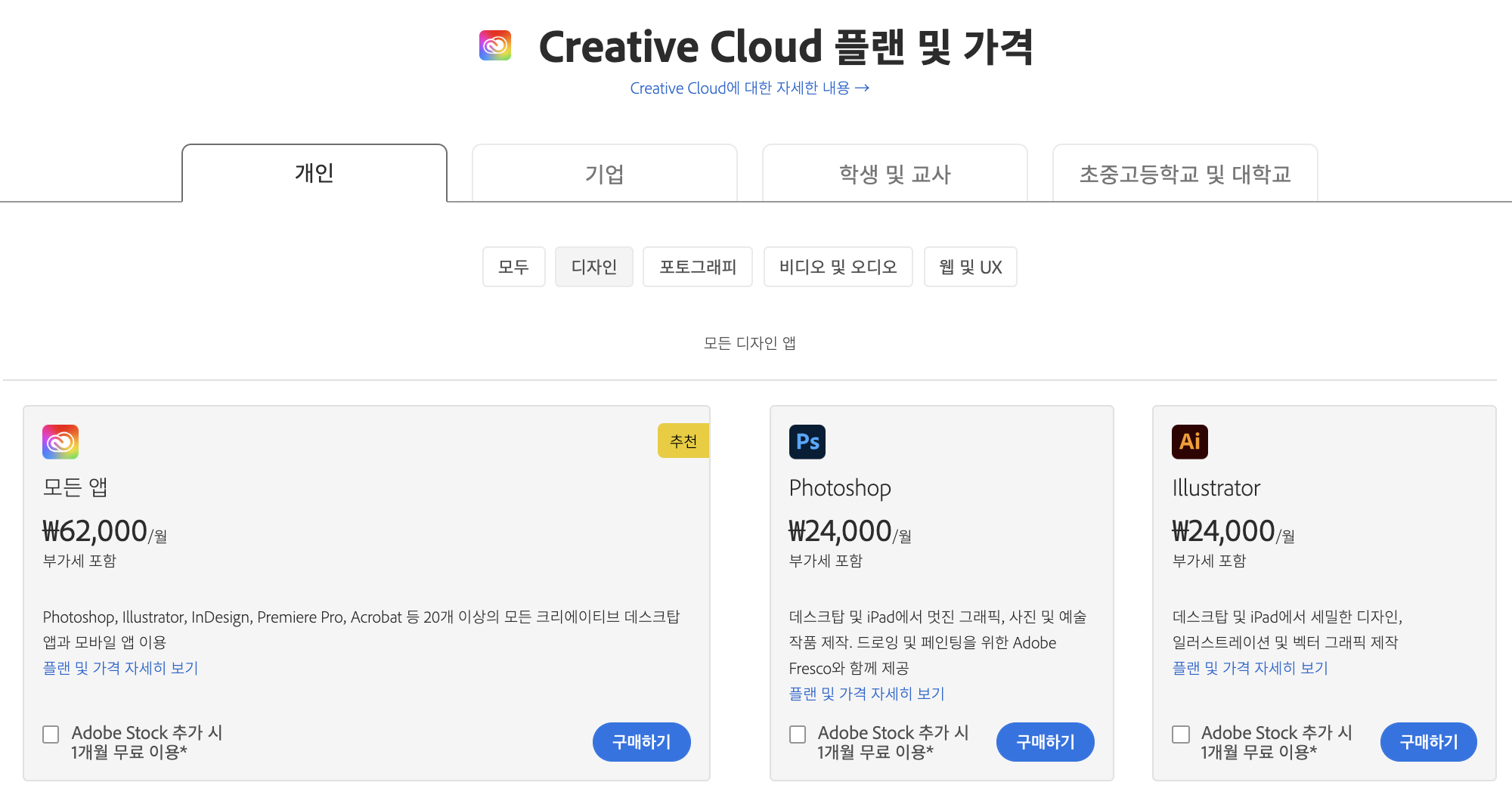Click the Photoshop card title text
This screenshot has height=804, width=1512.
[x=840, y=488]
